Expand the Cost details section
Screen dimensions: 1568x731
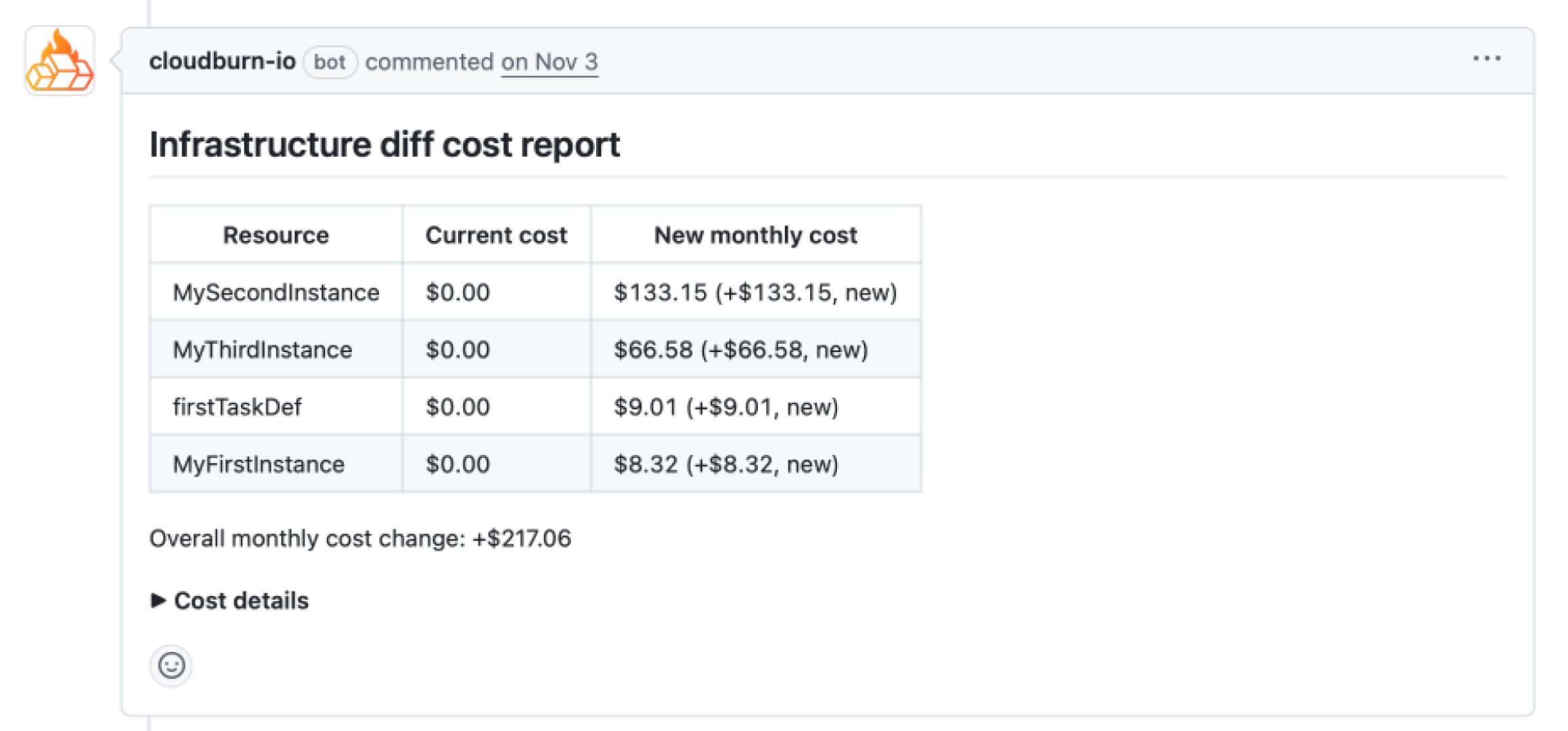tap(240, 600)
